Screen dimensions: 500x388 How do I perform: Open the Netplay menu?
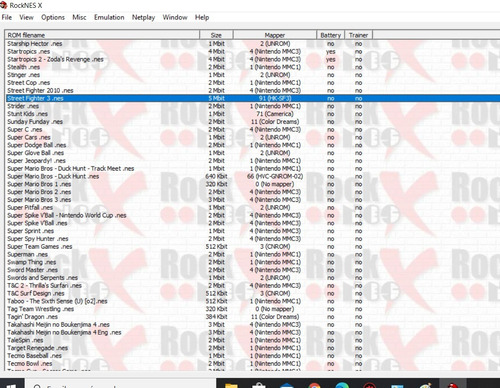tap(143, 17)
